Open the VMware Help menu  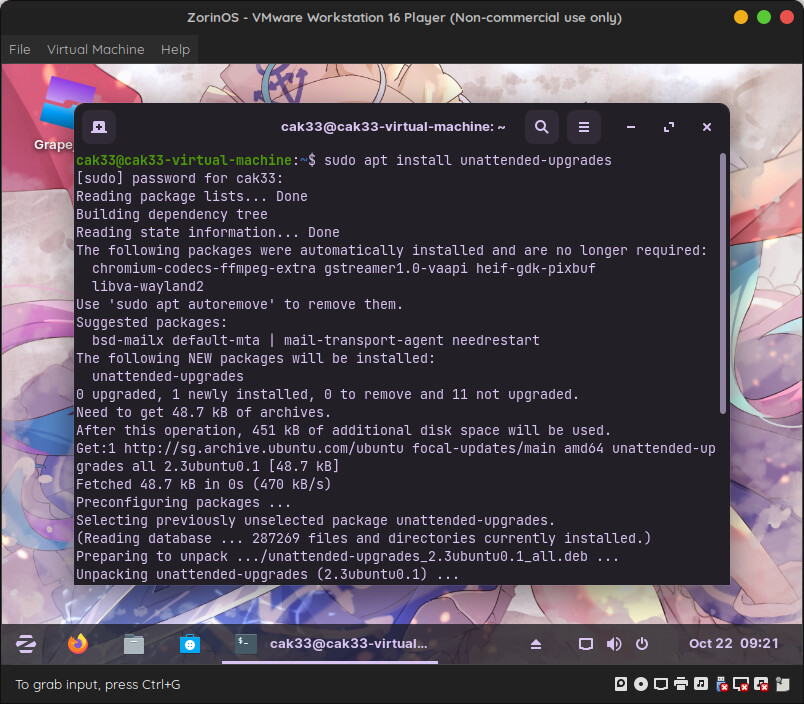(x=175, y=49)
